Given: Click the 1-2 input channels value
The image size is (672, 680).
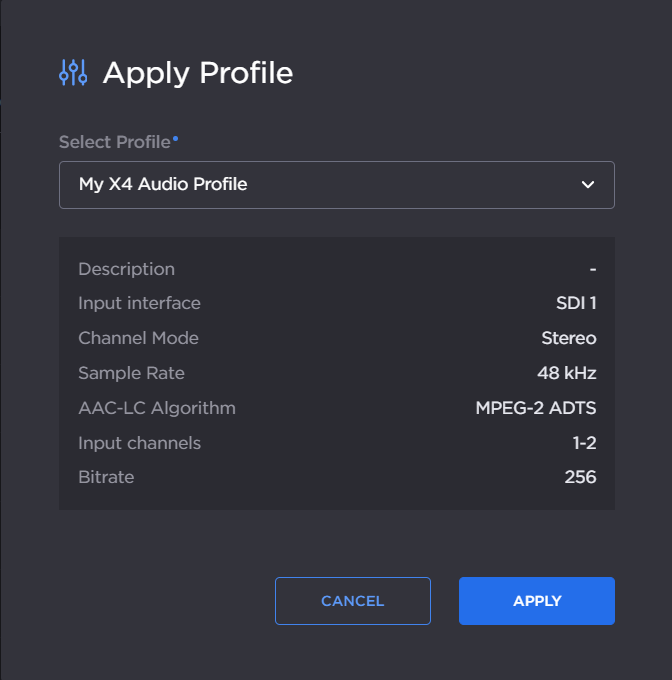Looking at the screenshot, I should (x=584, y=443).
